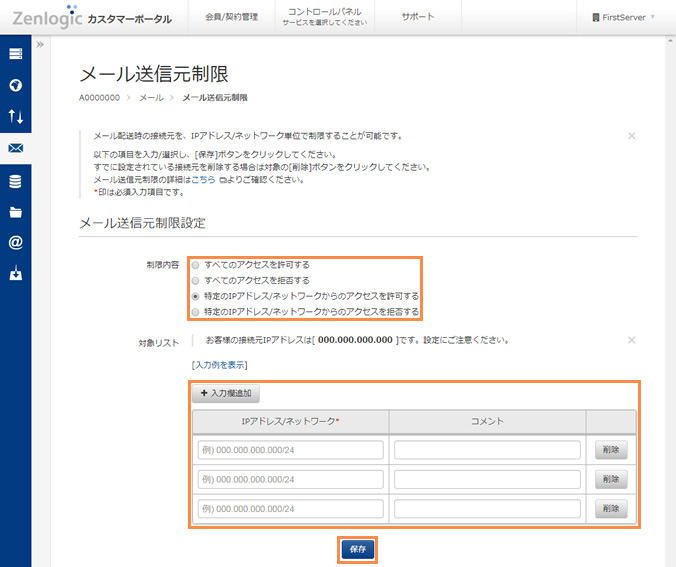Click the メール送信元制限設定 section heading

pos(143,223)
